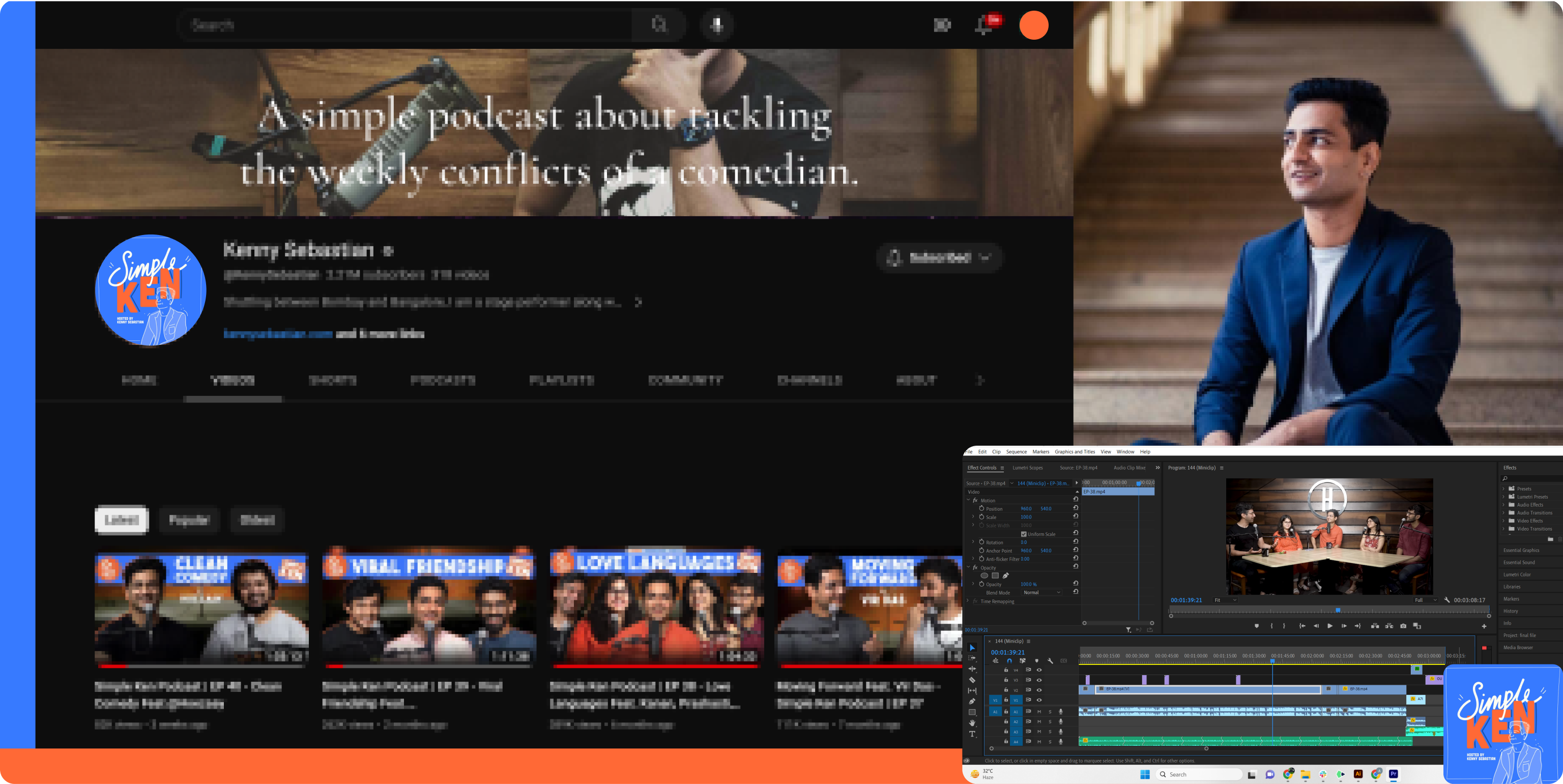Click the Extract button in the Program monitor
Image resolution: width=1563 pixels, height=784 pixels.
[x=1389, y=626]
